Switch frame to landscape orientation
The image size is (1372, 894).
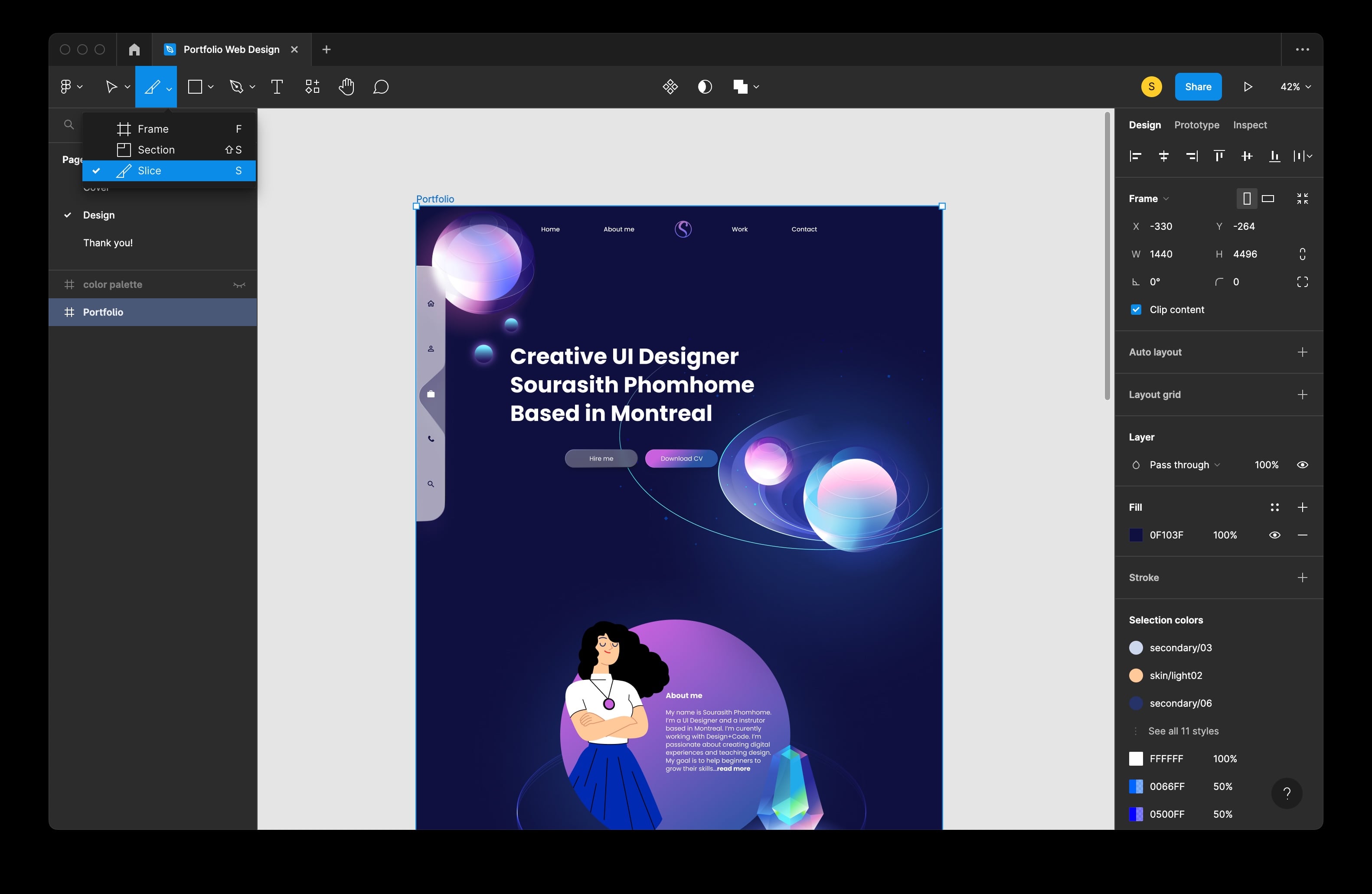click(x=1267, y=198)
